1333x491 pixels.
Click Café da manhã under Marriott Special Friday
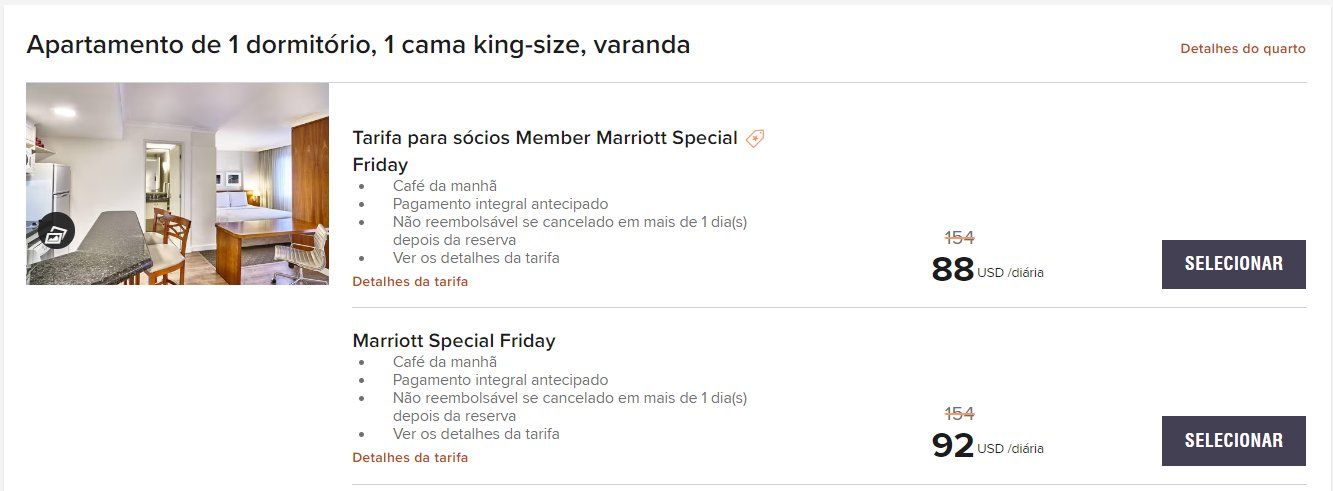(x=445, y=362)
